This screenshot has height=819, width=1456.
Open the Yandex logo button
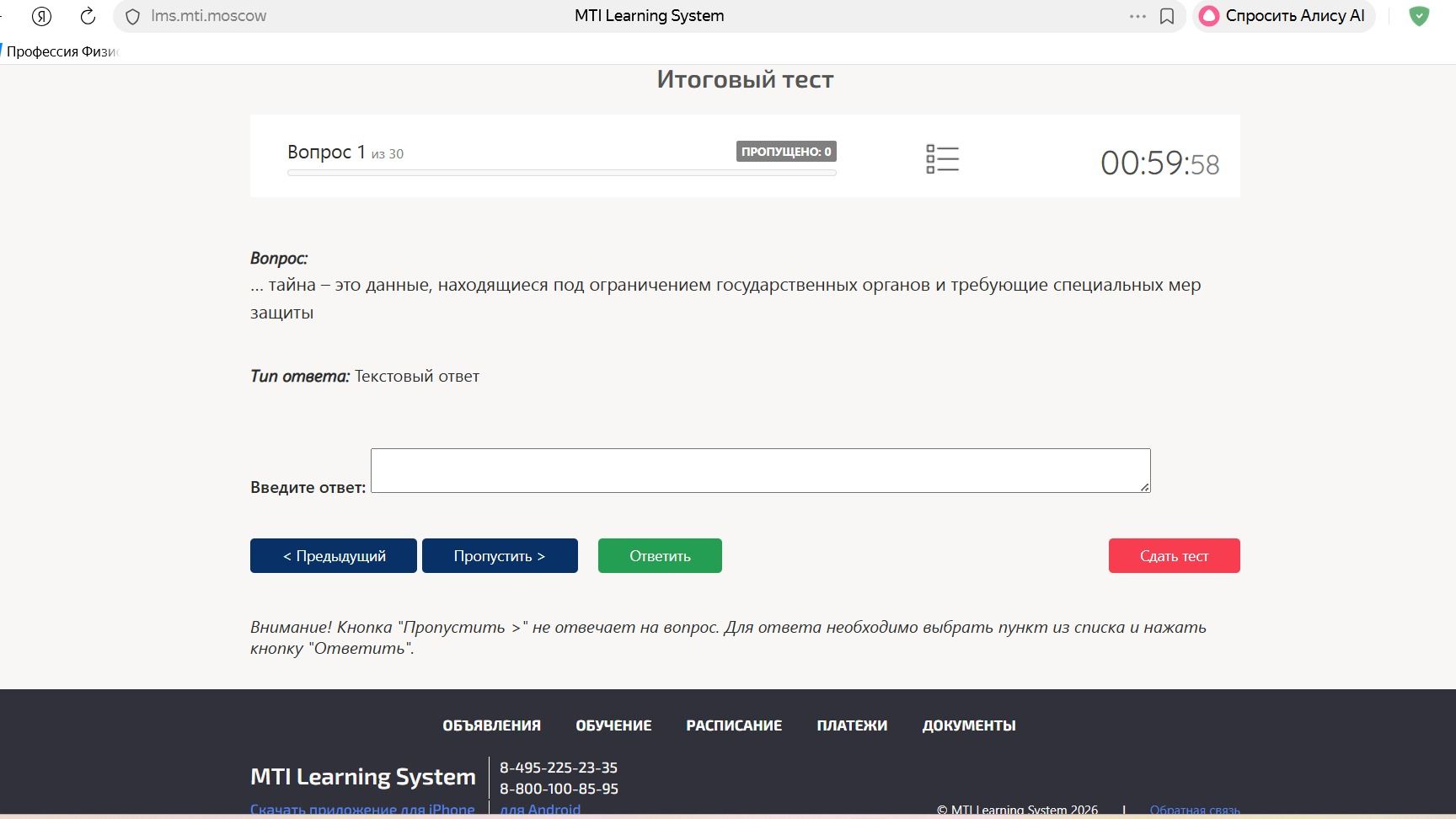41,16
